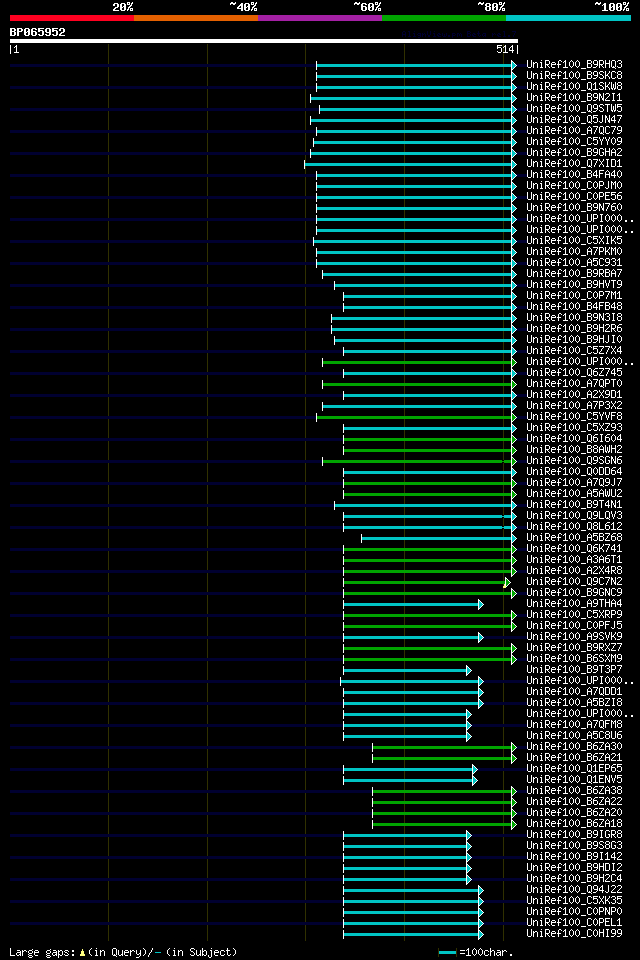Select the UniRef100_B6SXM9 label

tap(574, 659)
